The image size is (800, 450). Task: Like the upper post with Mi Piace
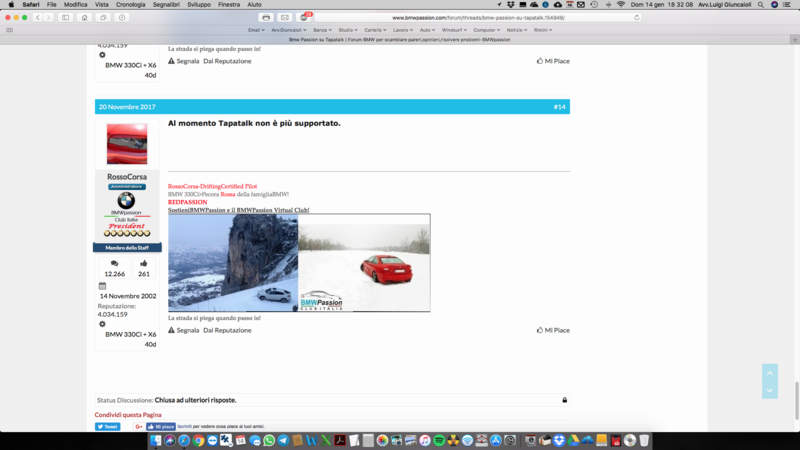click(553, 61)
